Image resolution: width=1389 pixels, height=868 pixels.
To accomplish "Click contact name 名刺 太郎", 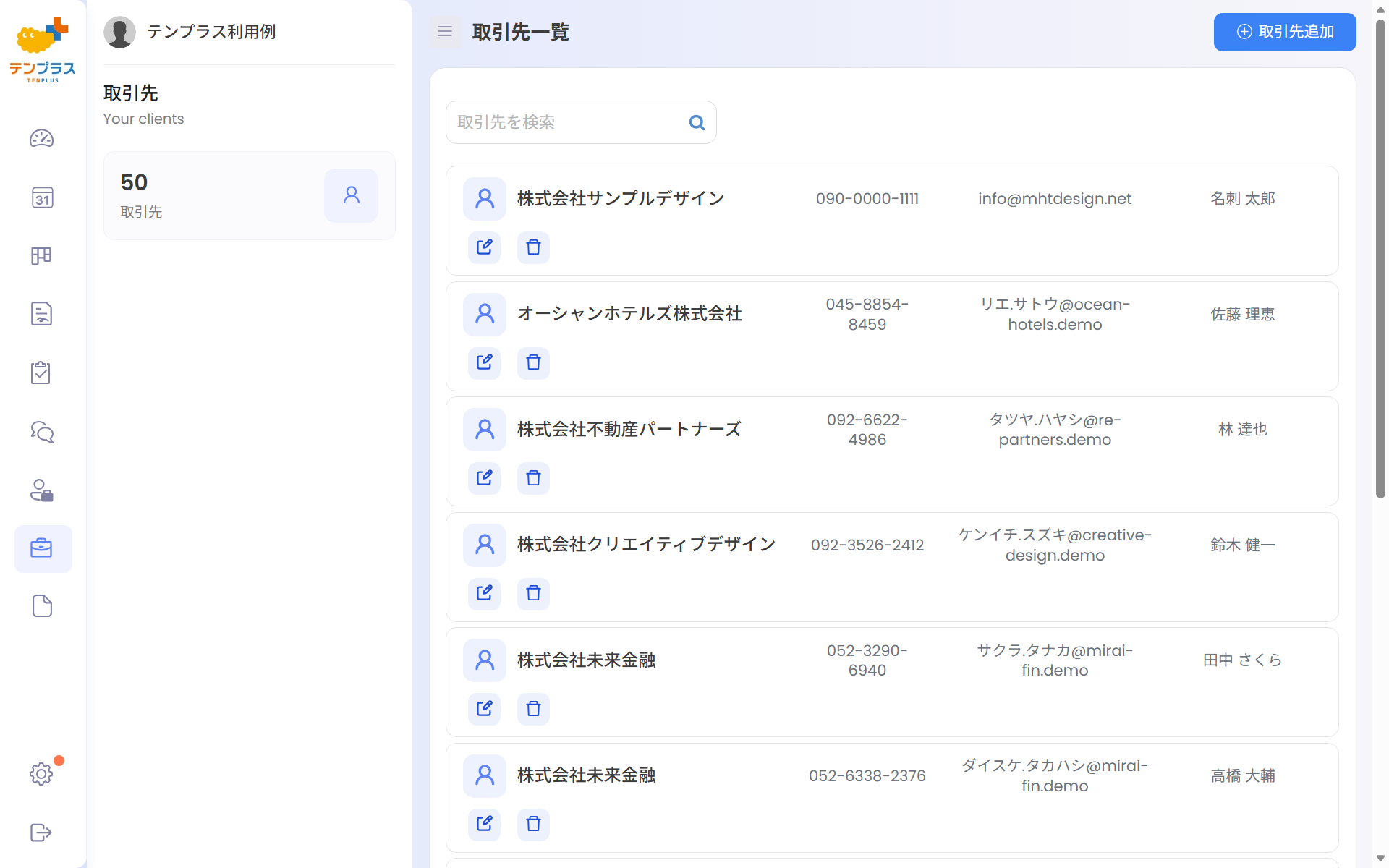I will point(1243,198).
